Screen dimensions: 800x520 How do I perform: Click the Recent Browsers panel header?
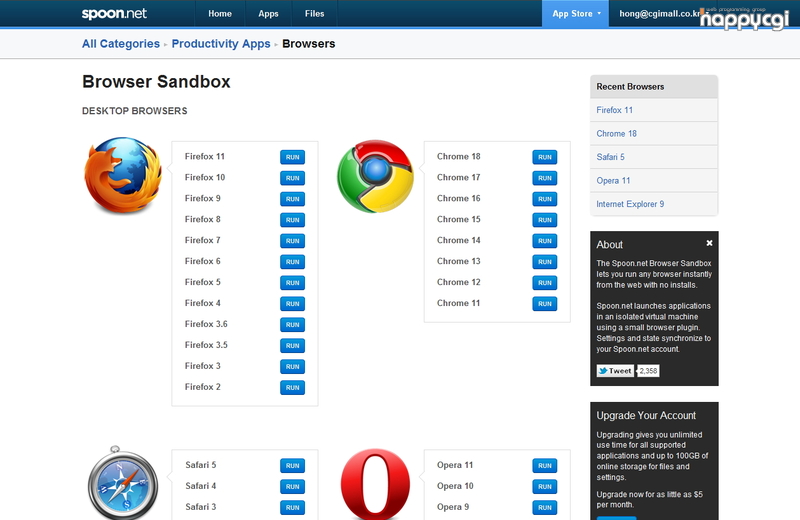point(654,87)
